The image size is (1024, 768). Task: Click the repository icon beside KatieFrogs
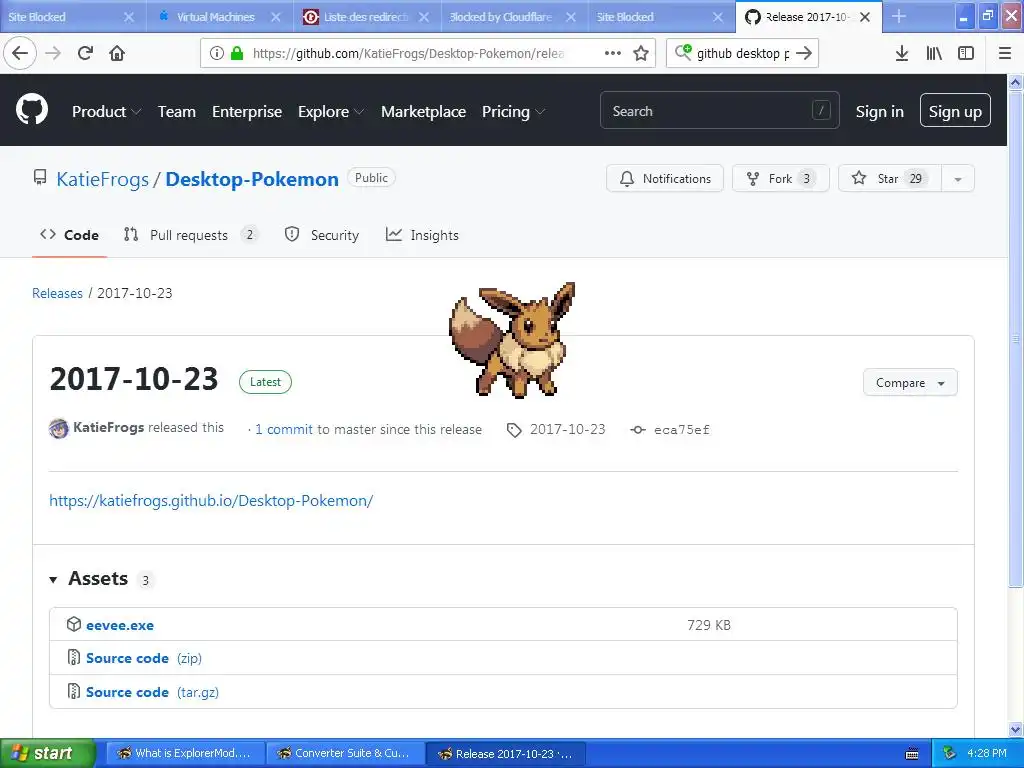(40, 177)
